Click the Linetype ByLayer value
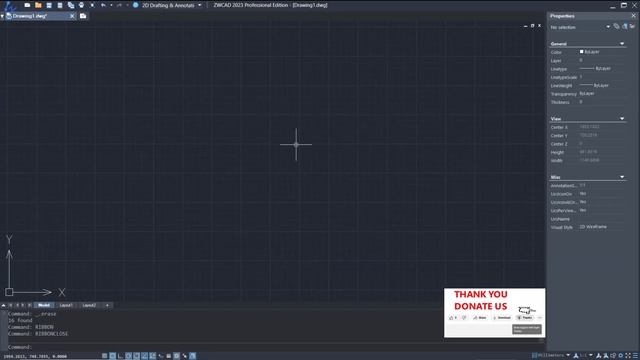The height and width of the screenshot is (360, 640). point(596,69)
